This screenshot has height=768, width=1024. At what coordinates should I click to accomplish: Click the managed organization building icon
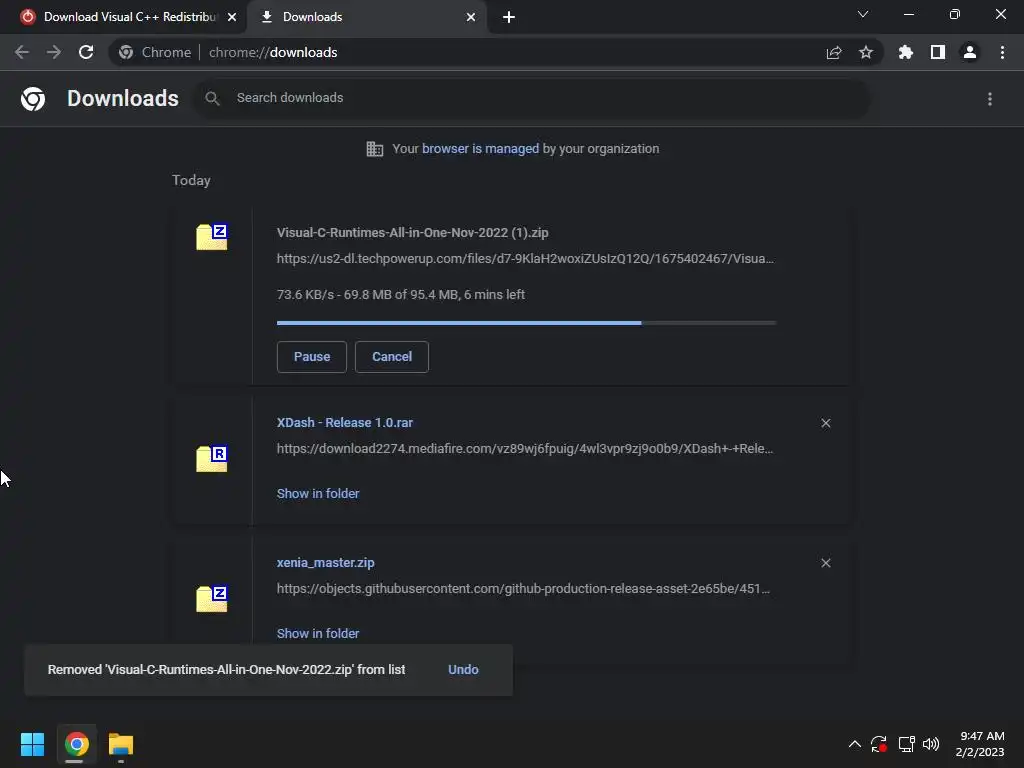[x=375, y=149]
